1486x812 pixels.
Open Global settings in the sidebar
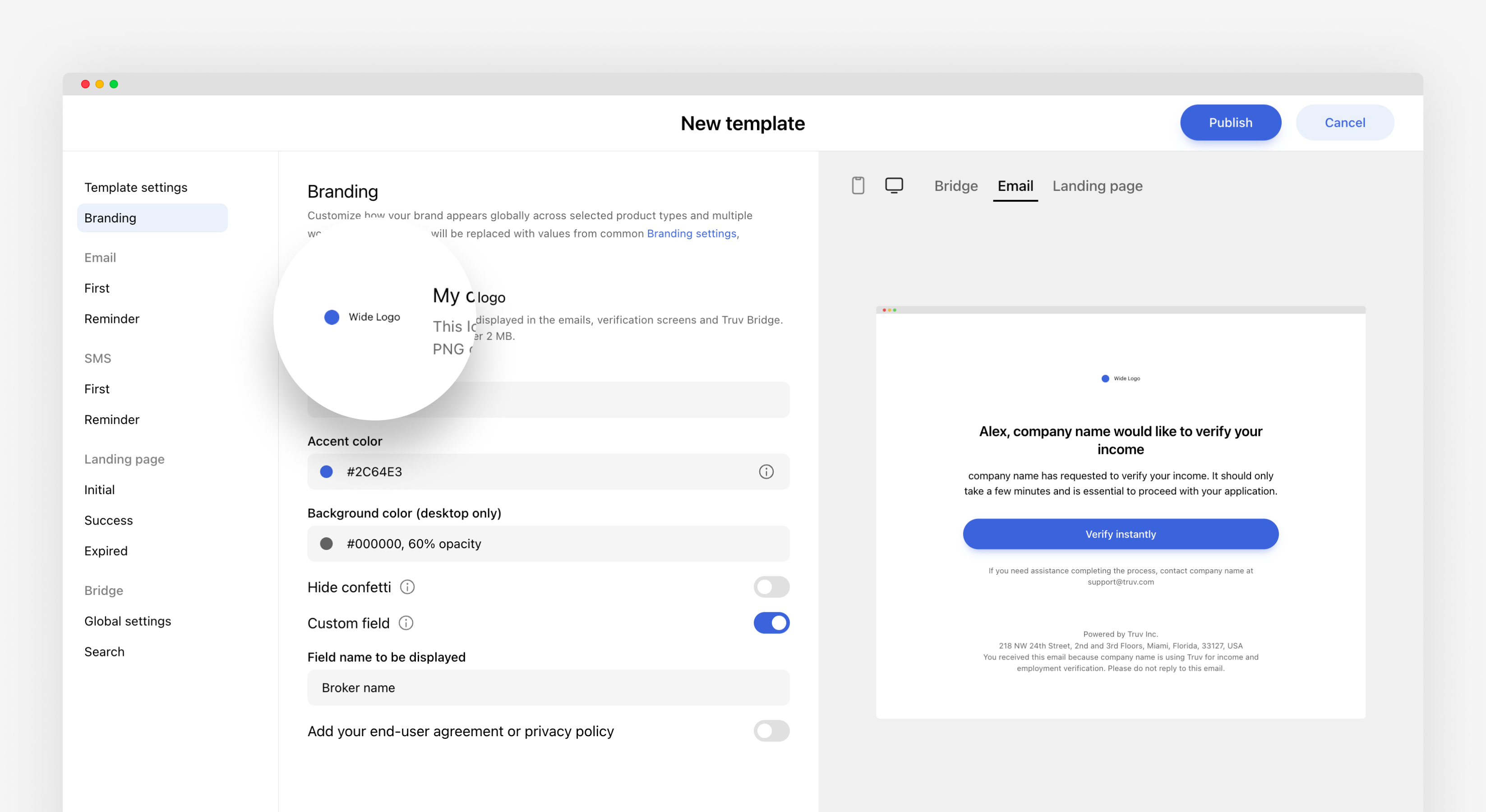128,621
